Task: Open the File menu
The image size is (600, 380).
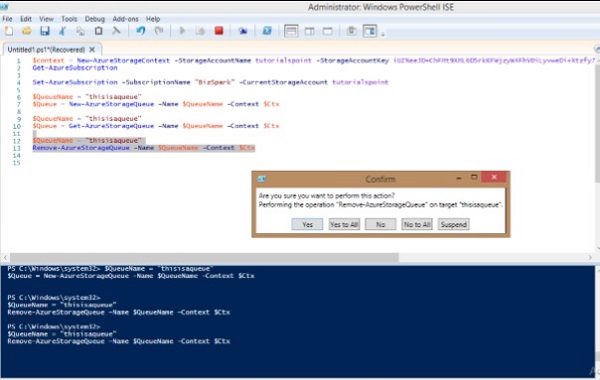Action: coord(7,19)
